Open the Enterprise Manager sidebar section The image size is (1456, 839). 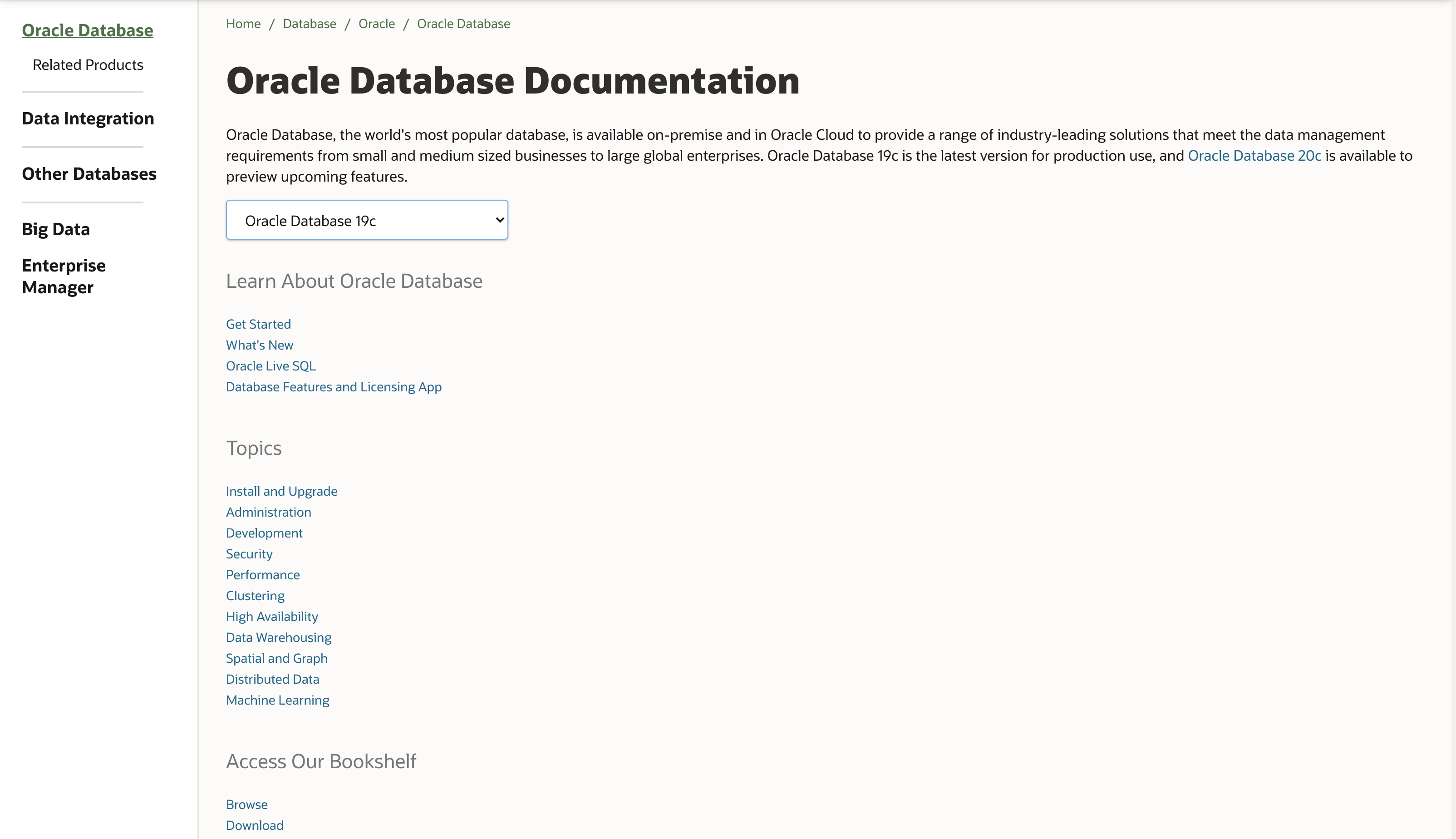[64, 276]
